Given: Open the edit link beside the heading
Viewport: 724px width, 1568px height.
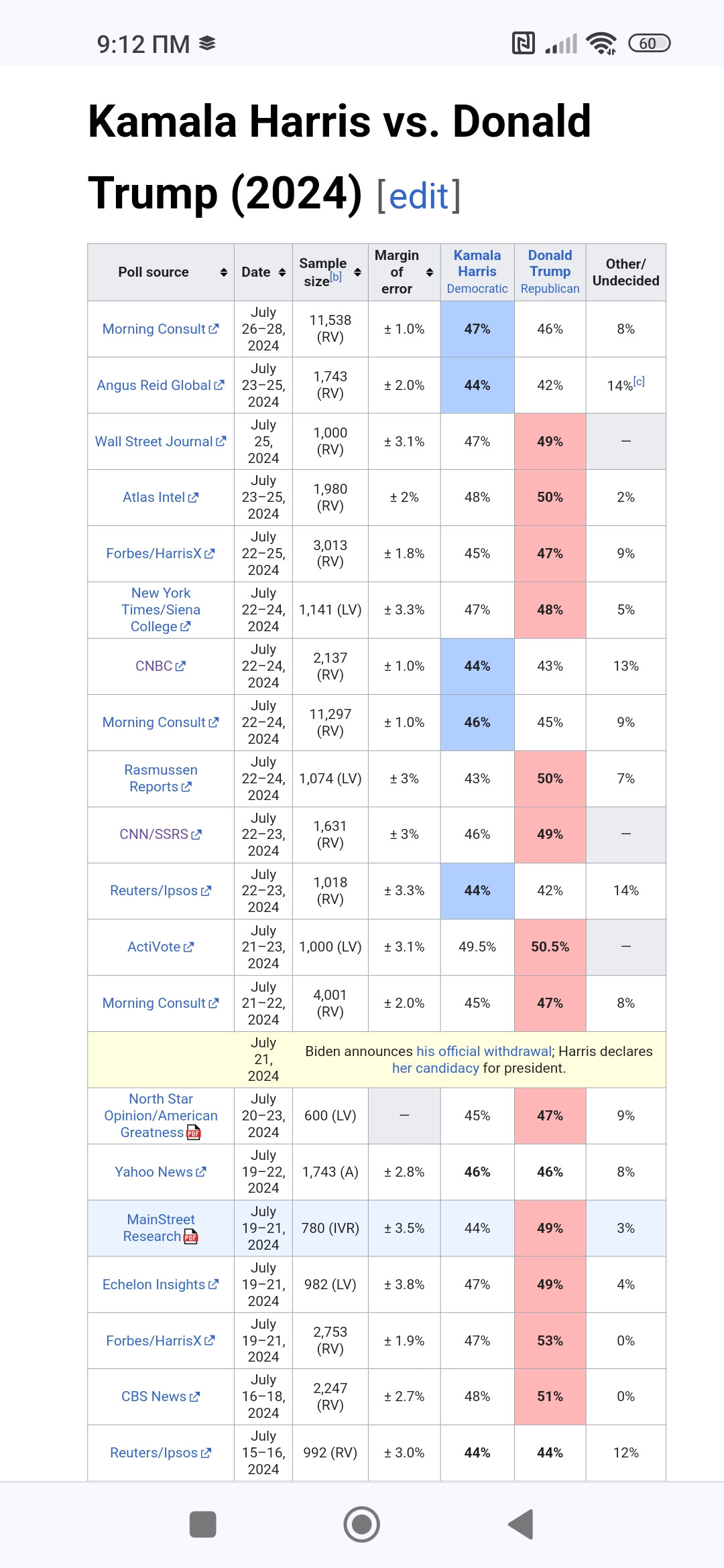Looking at the screenshot, I should [x=419, y=196].
